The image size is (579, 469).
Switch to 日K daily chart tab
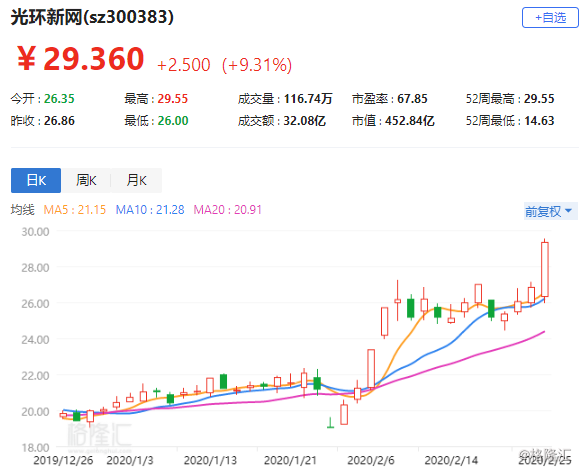click(x=36, y=180)
